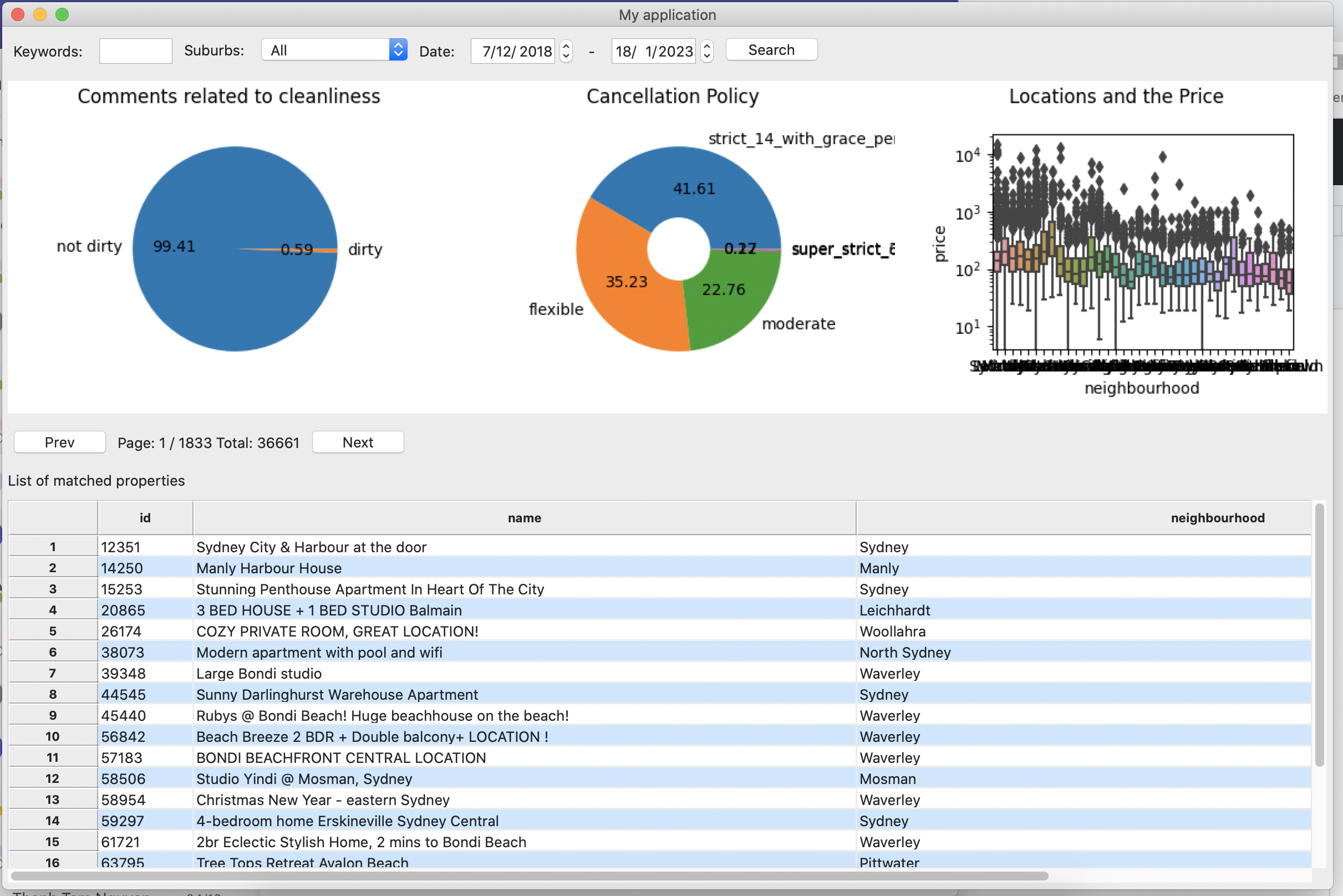Select 'Sunny Darlinghurst Warehouse Apartment' cell
Image resolution: width=1343 pixels, height=896 pixels.
(524, 694)
